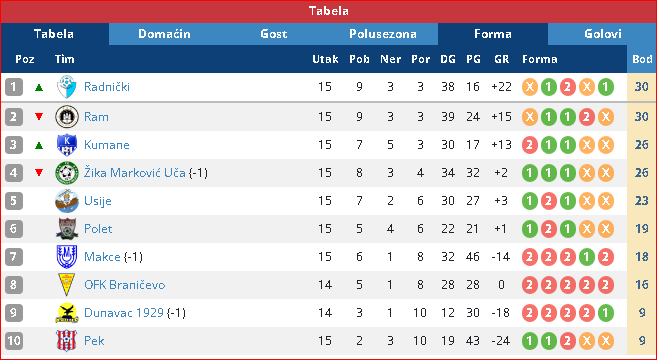
Task: Click the Kumane team badge
Action: click(67, 145)
